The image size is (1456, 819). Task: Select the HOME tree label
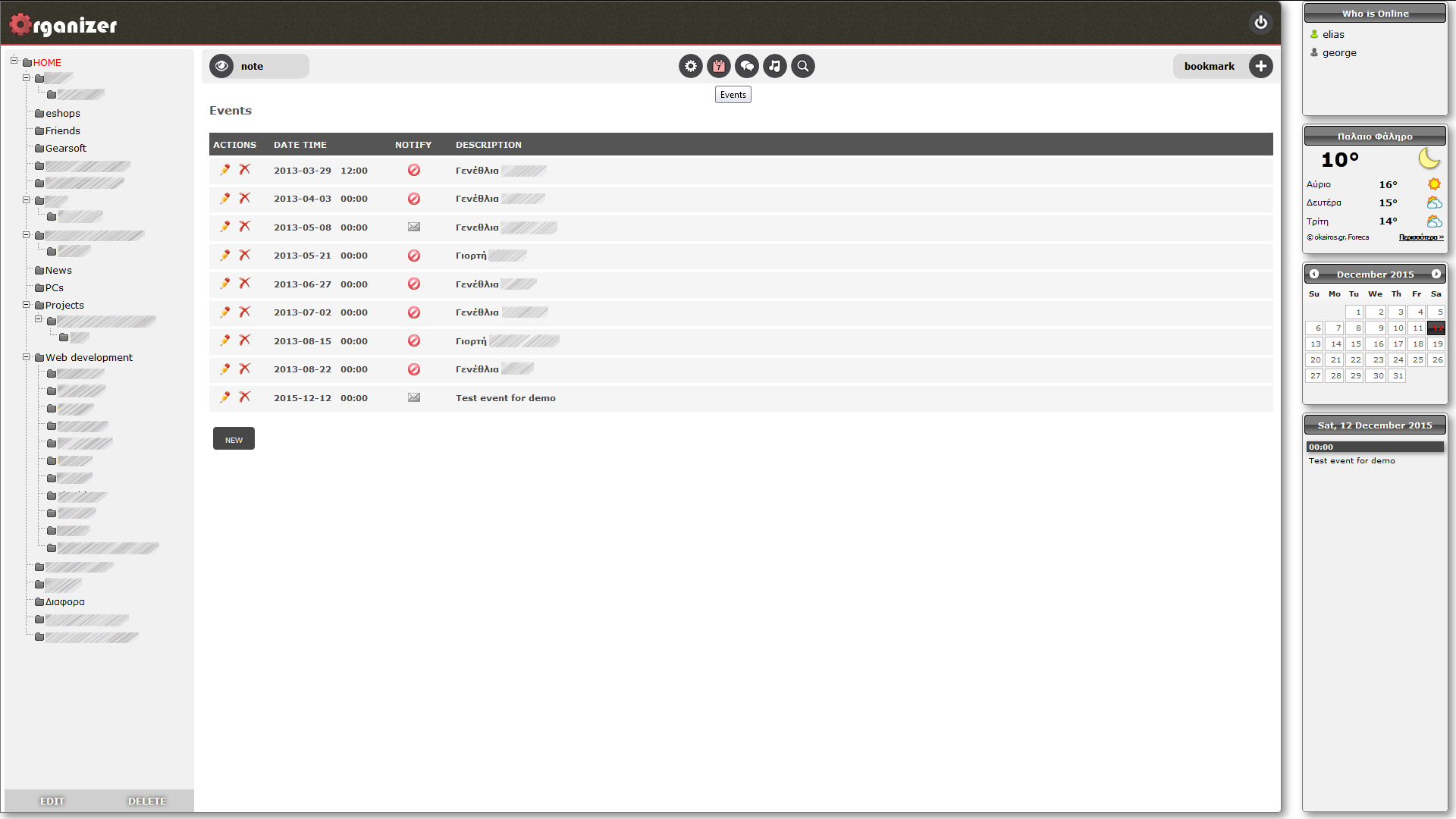coord(47,62)
